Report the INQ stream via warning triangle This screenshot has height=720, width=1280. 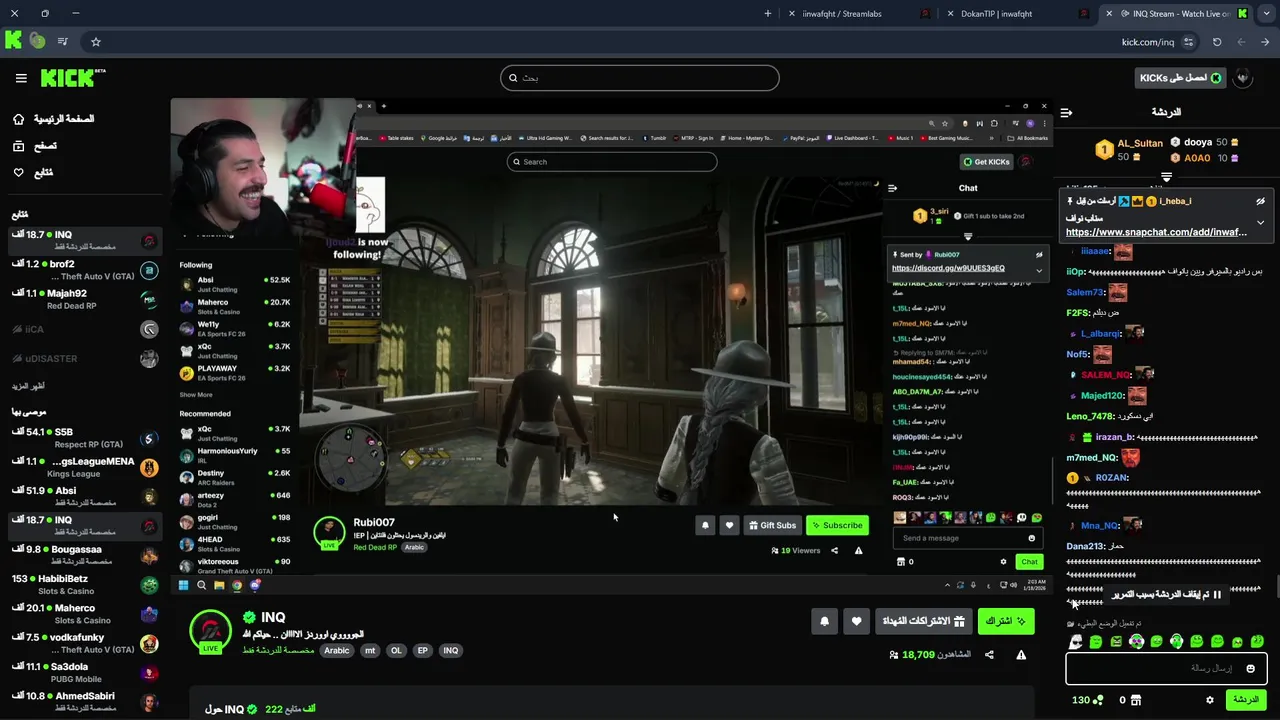click(1021, 655)
